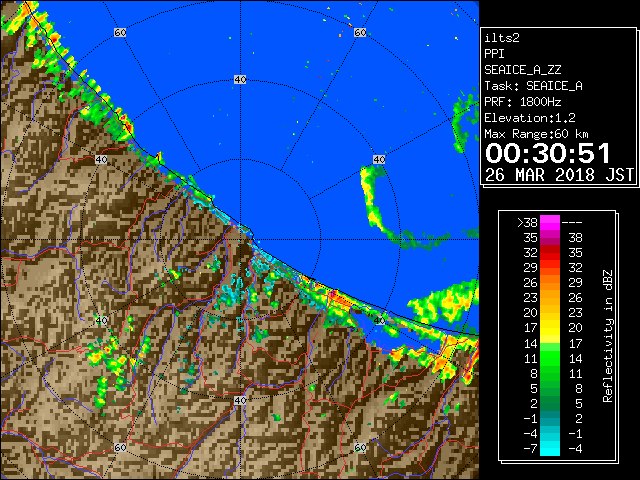Pick the orange 26 dBZ legend color
This screenshot has width=640, height=480.
click(550, 283)
